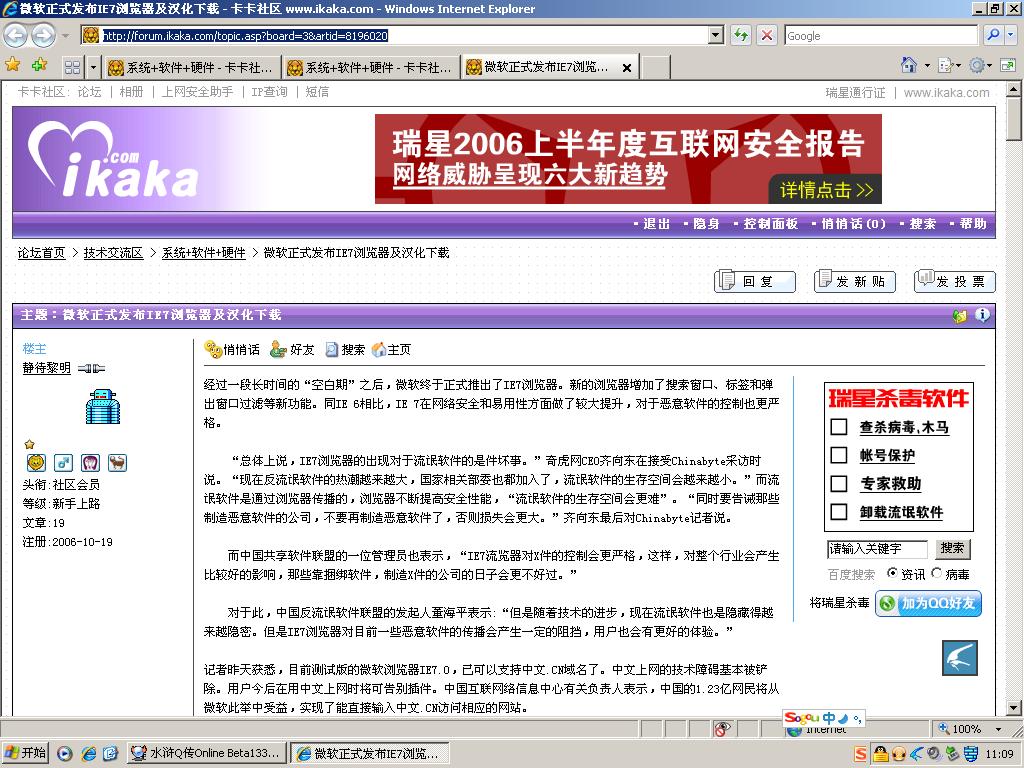Open the 论坛首页 breadcrumb link

41,253
